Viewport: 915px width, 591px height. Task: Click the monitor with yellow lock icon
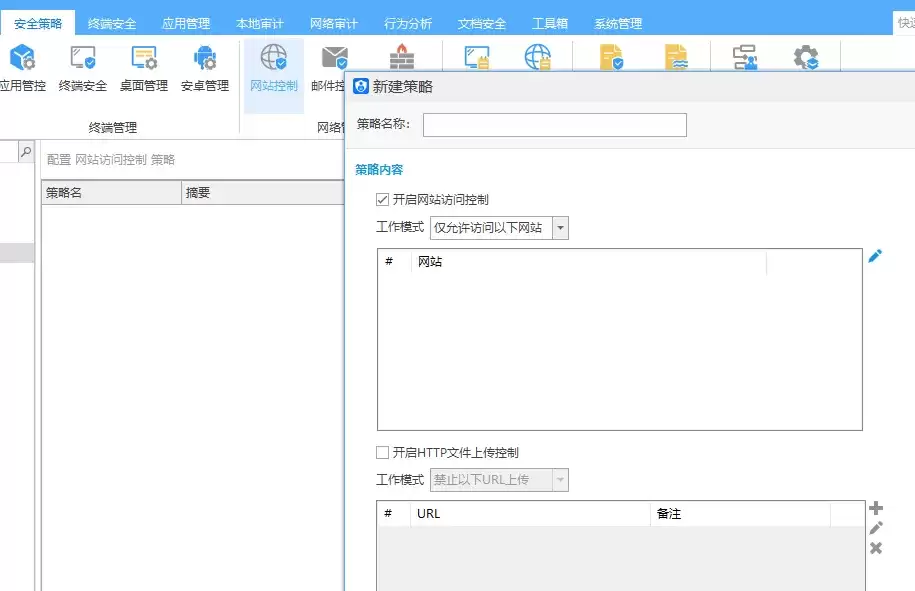click(x=477, y=57)
